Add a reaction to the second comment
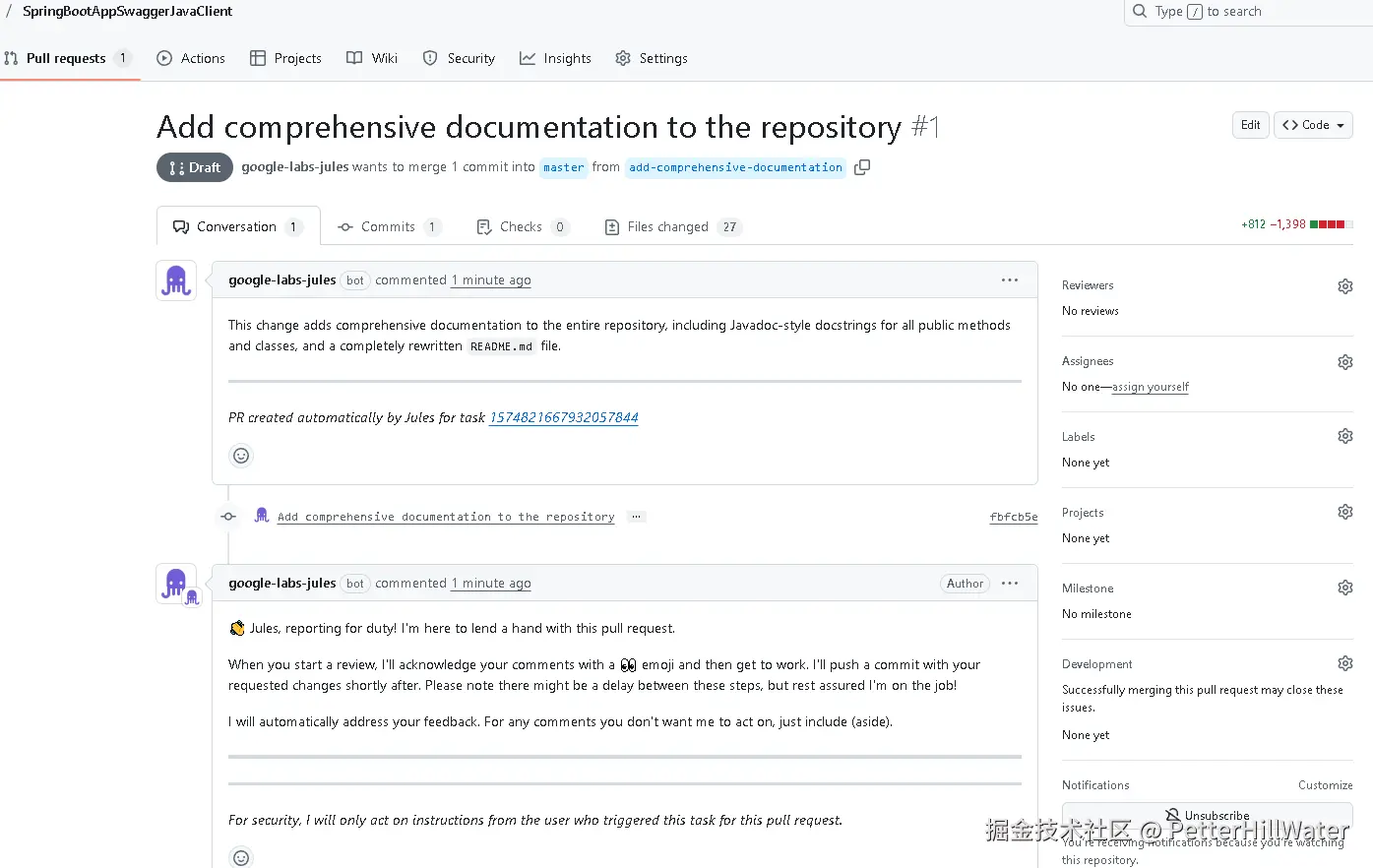Viewport: 1373px width, 868px height. [241, 857]
